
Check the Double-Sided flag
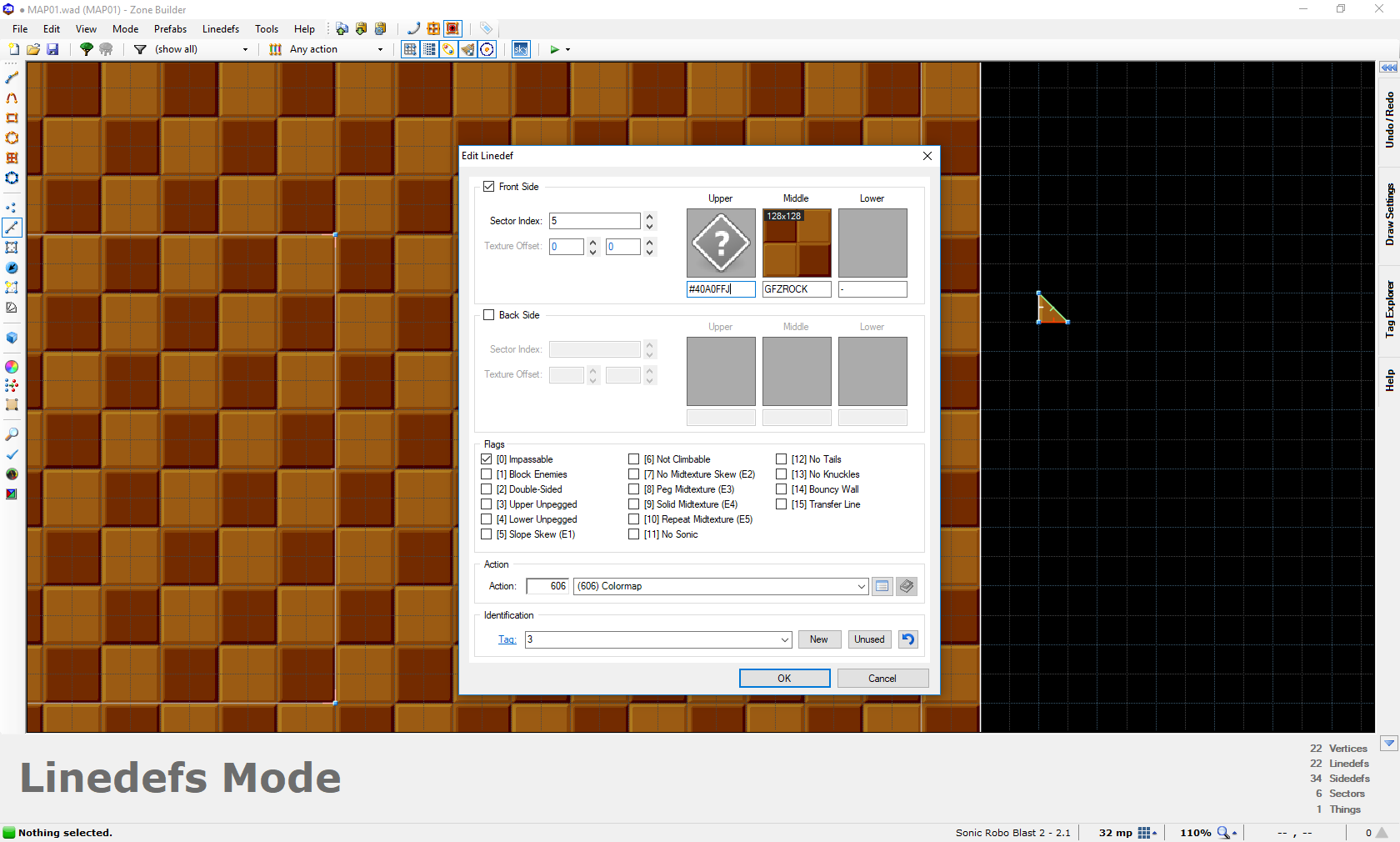point(487,489)
